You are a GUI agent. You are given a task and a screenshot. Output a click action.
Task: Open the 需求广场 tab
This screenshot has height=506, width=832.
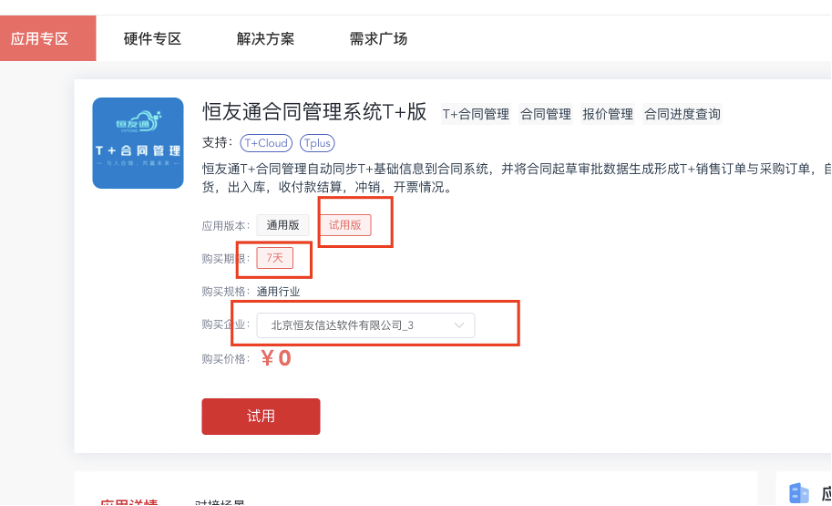(378, 38)
